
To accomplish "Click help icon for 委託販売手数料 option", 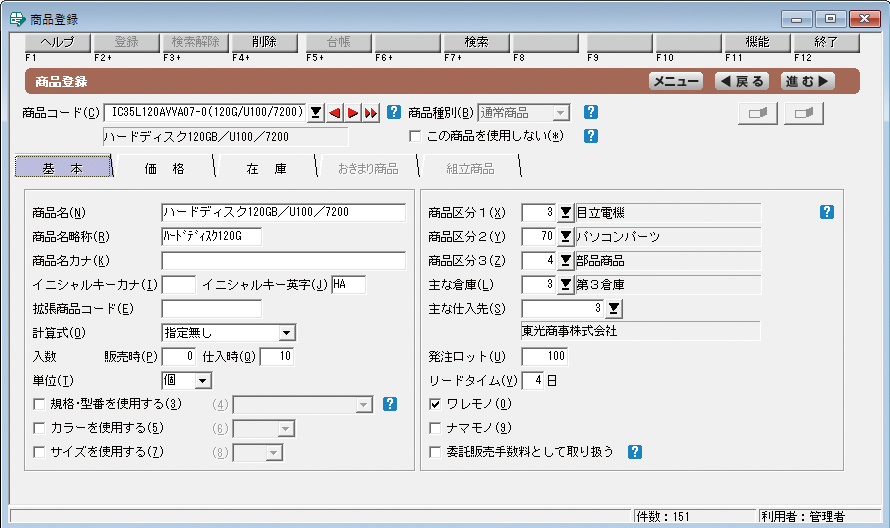I will [634, 452].
